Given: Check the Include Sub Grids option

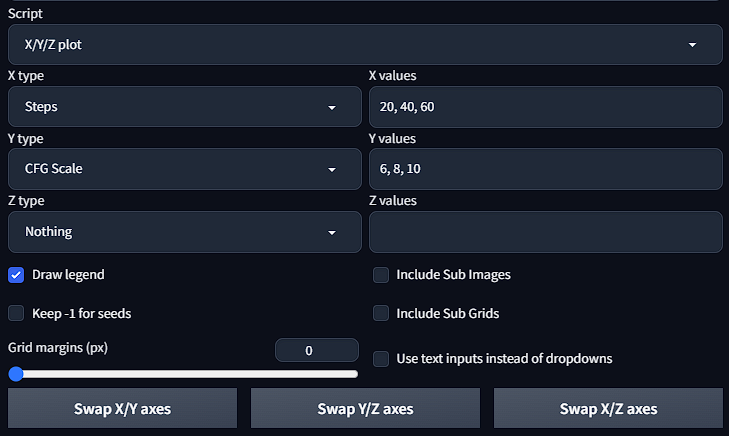Looking at the screenshot, I should tap(381, 313).
